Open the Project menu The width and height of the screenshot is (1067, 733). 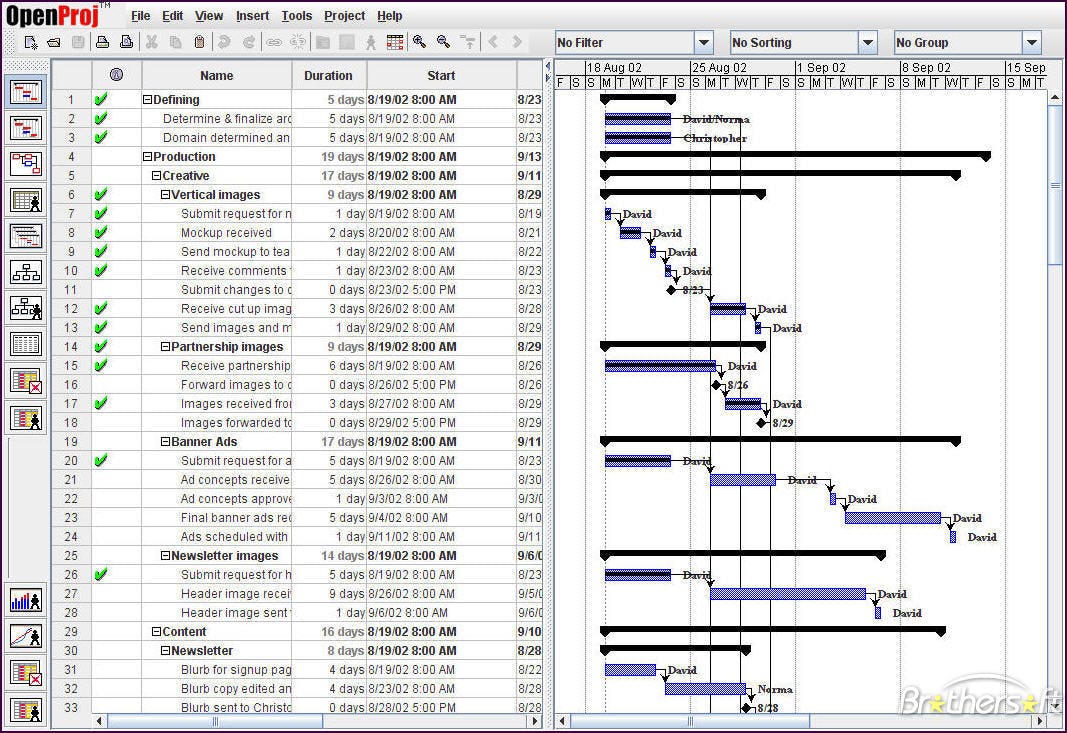[344, 15]
